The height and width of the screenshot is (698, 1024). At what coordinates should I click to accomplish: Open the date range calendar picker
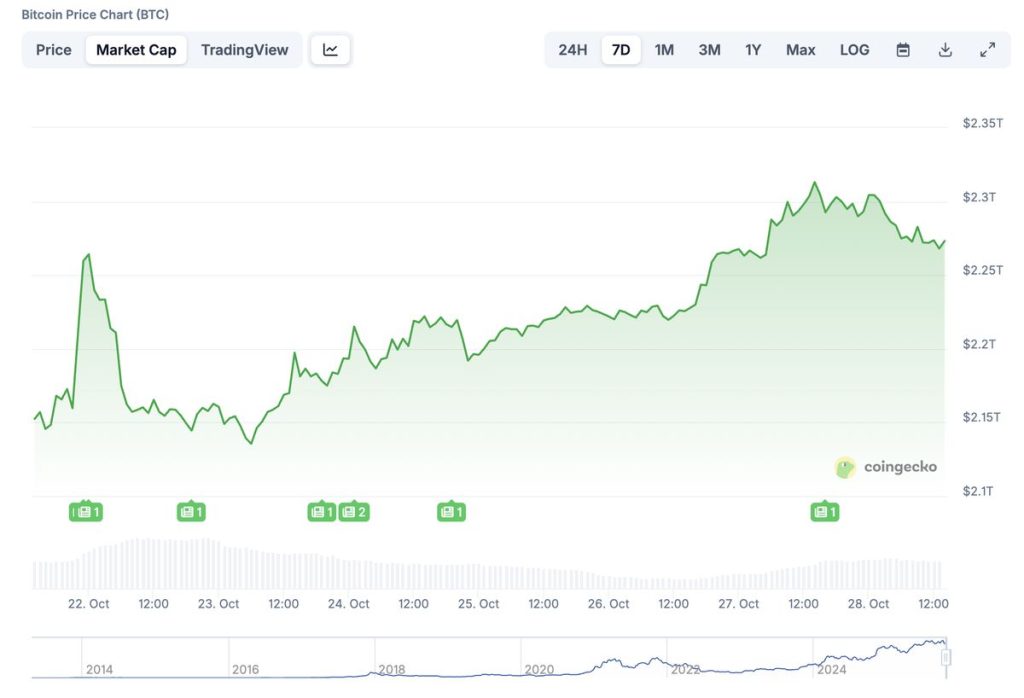(902, 49)
